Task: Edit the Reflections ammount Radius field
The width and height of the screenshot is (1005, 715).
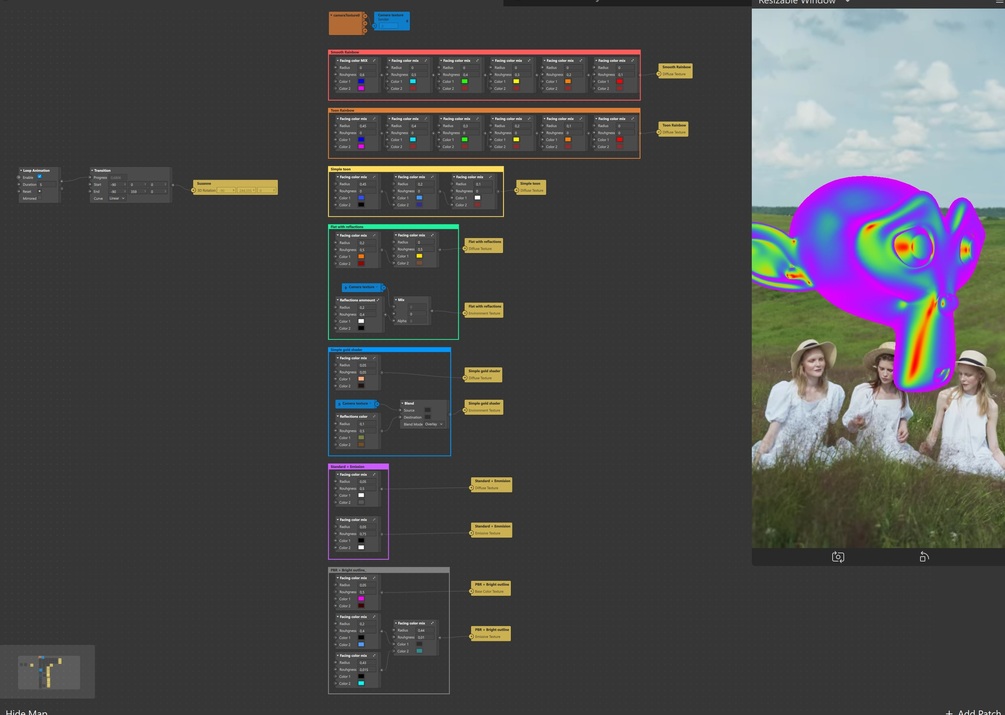Action: 367,308
